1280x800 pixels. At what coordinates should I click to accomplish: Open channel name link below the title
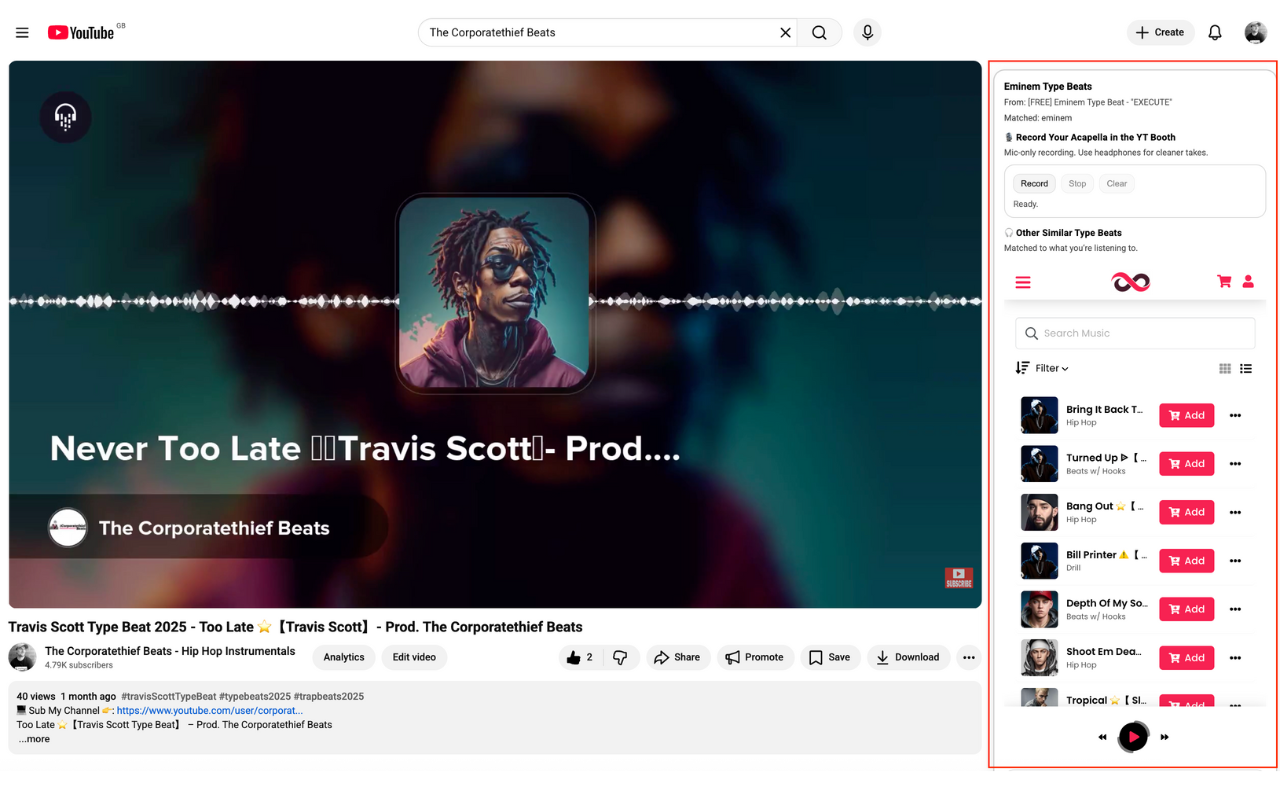coord(170,651)
